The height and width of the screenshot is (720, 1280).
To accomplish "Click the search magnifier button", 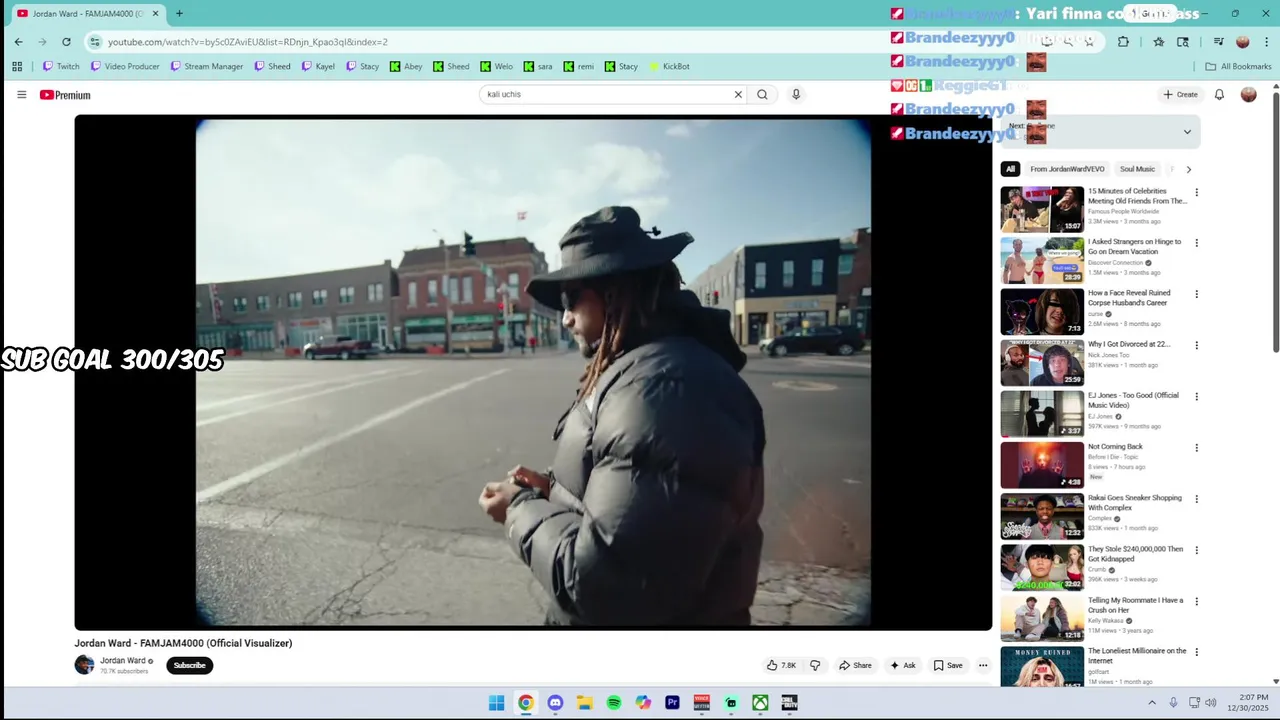I will point(762,94).
